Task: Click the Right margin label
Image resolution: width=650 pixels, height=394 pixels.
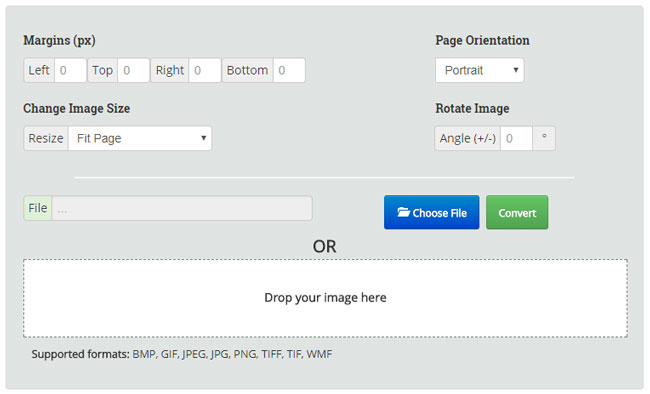Action: tap(170, 70)
